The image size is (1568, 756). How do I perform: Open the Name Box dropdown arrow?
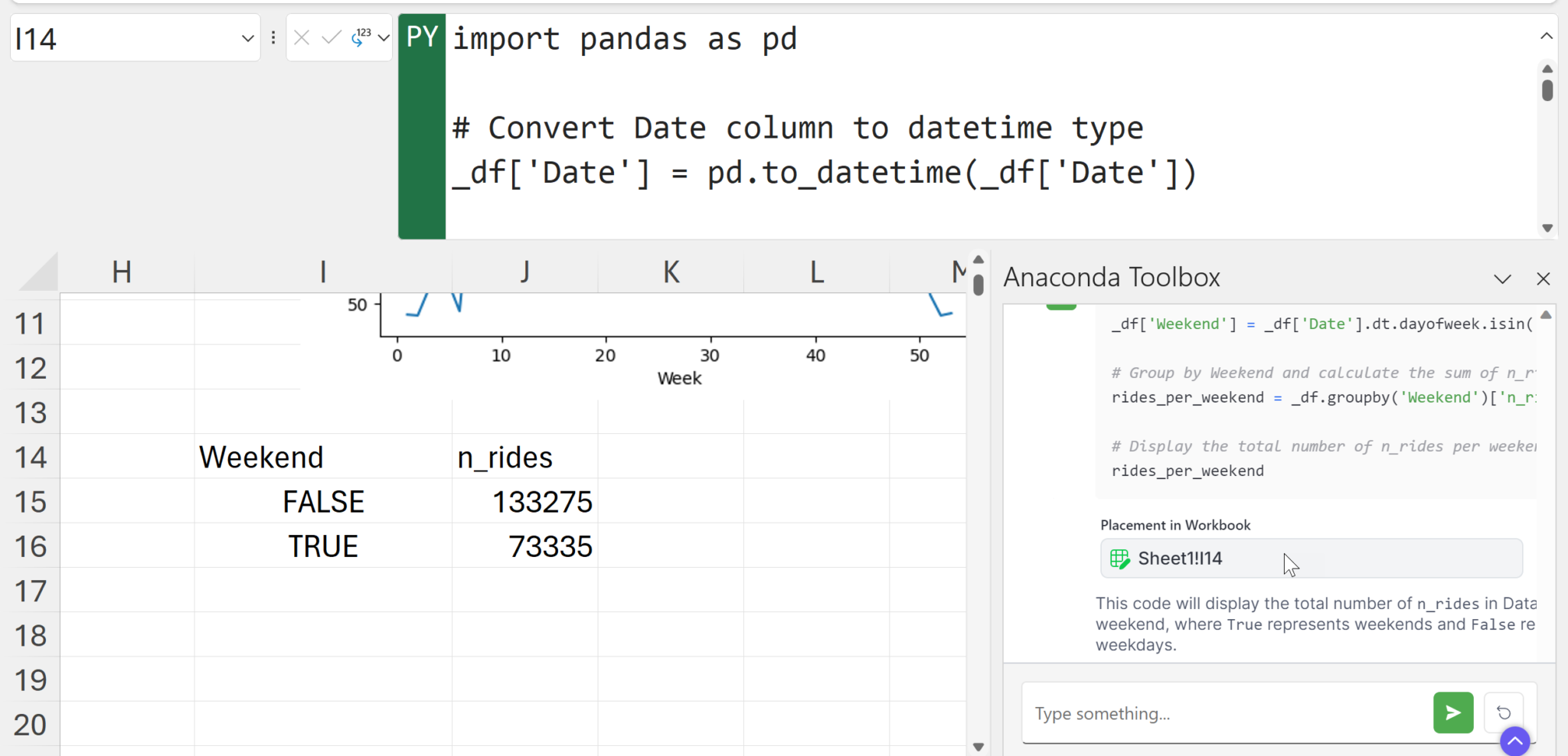[x=247, y=38]
